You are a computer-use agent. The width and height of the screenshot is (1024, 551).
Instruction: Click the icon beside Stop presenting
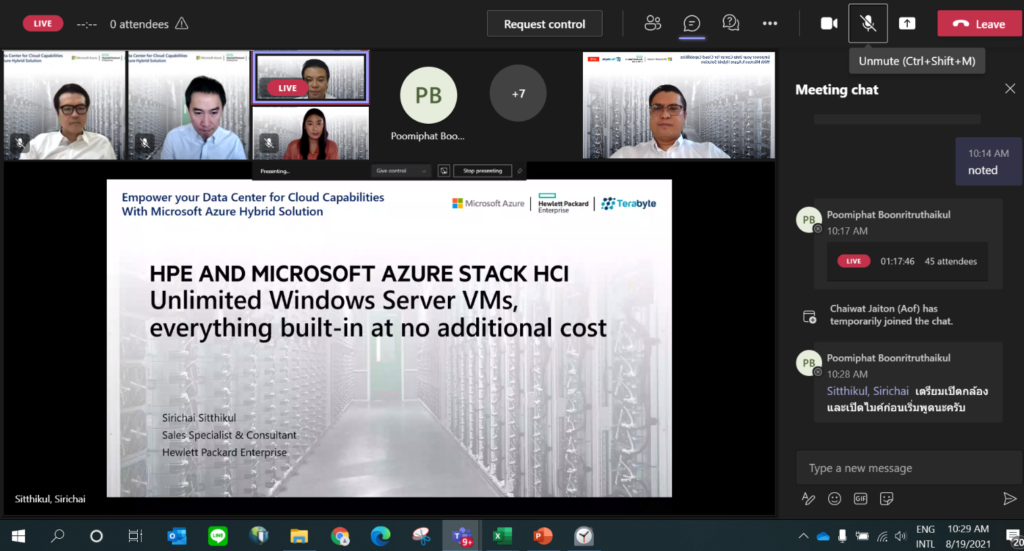tap(443, 171)
